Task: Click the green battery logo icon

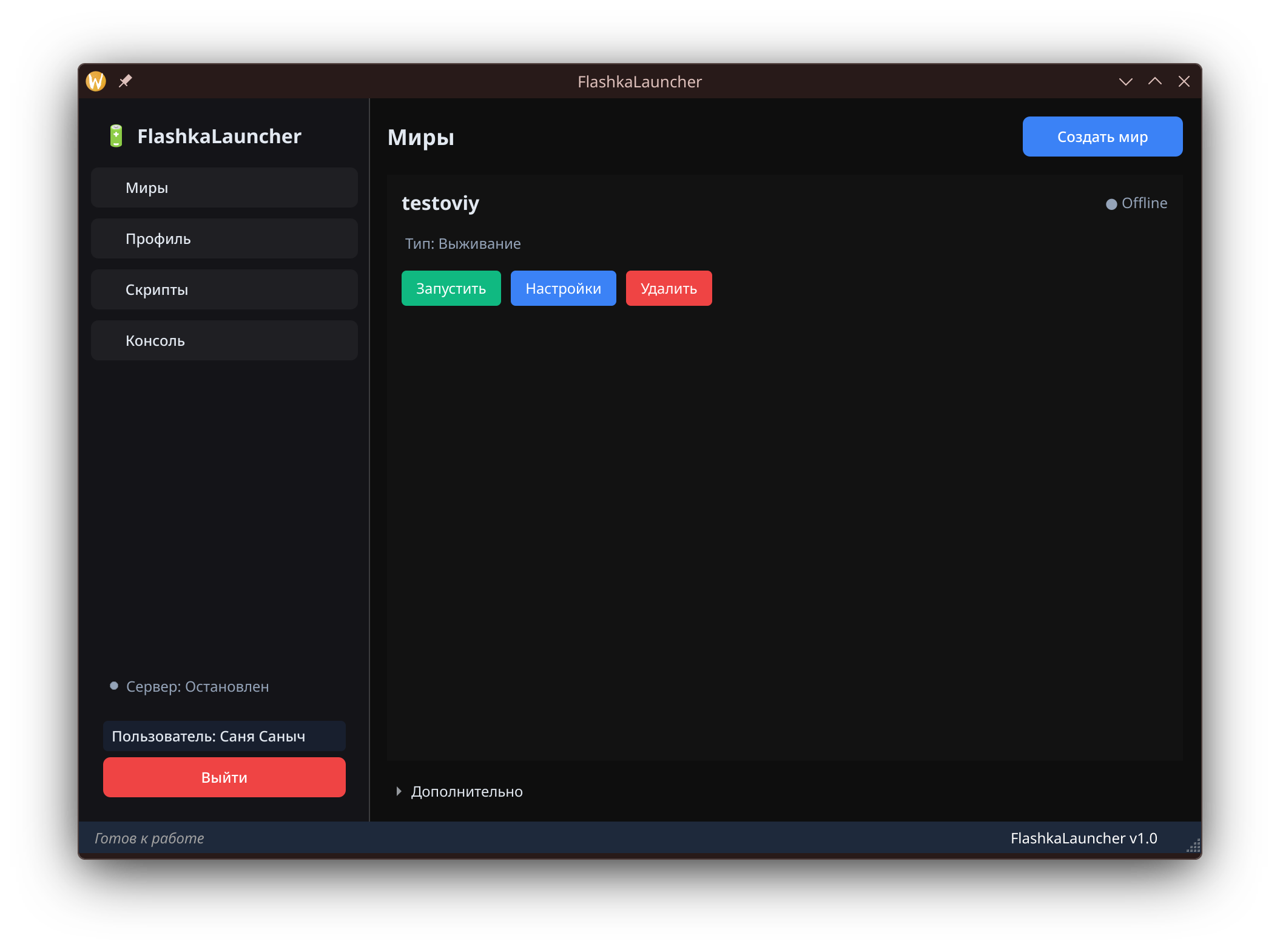Action: pos(116,136)
